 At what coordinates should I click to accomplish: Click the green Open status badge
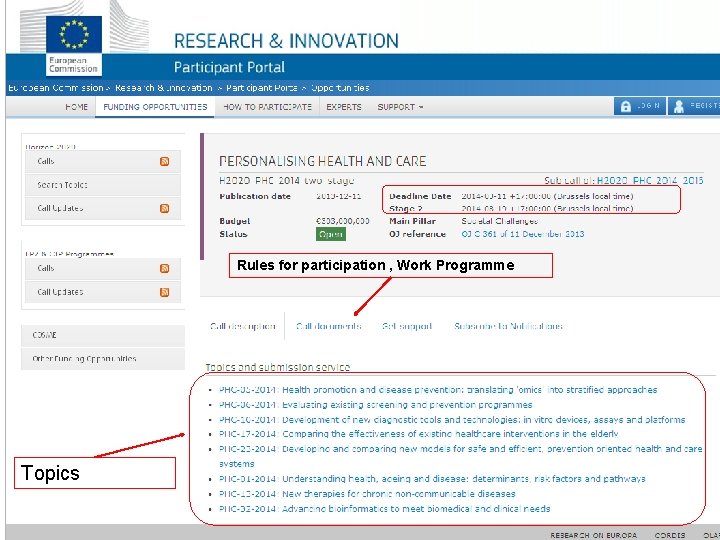pyautogui.click(x=331, y=234)
